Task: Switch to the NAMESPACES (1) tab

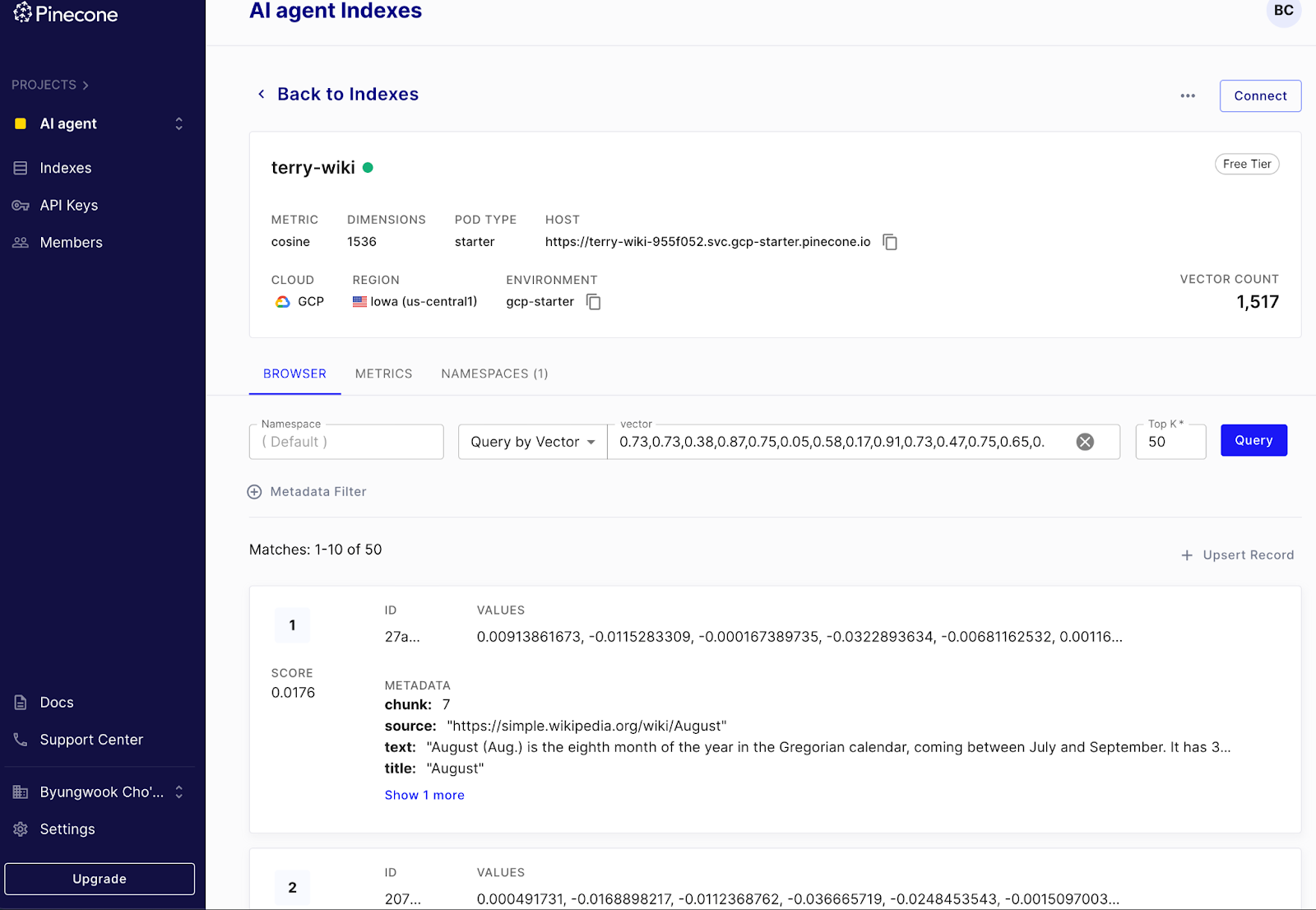Action: pos(494,374)
